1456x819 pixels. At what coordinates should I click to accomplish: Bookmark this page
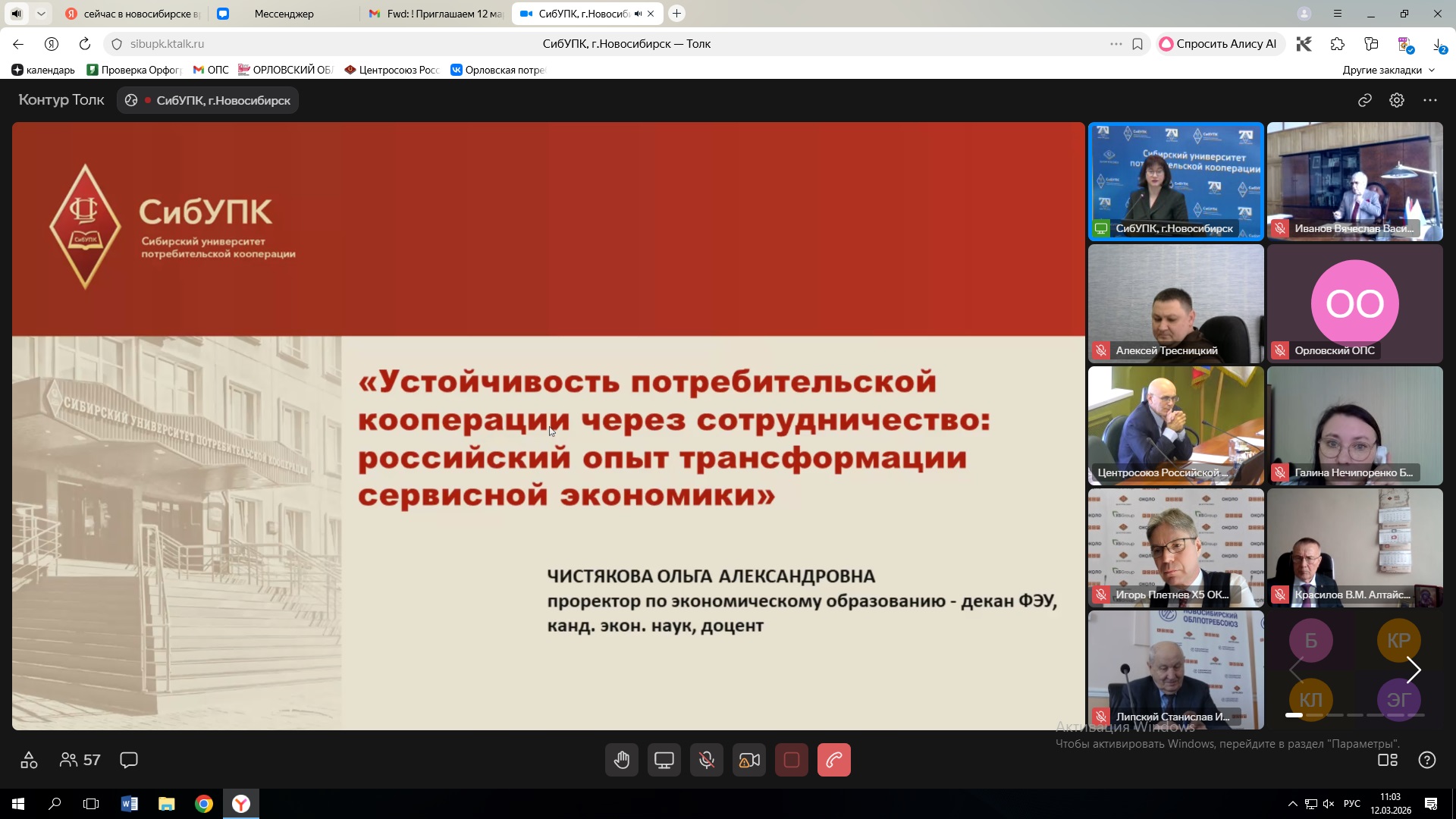point(1137,44)
